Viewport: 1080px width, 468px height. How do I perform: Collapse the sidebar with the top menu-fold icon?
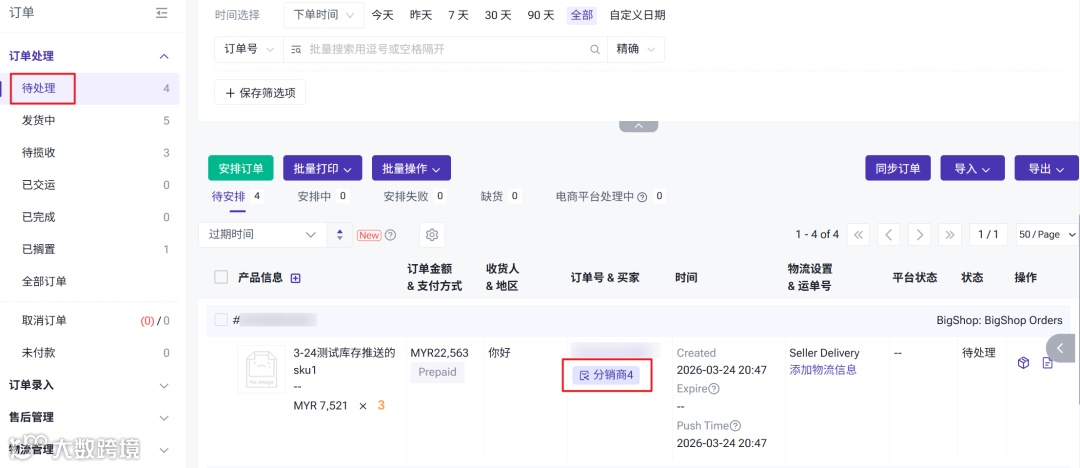pyautogui.click(x=162, y=12)
